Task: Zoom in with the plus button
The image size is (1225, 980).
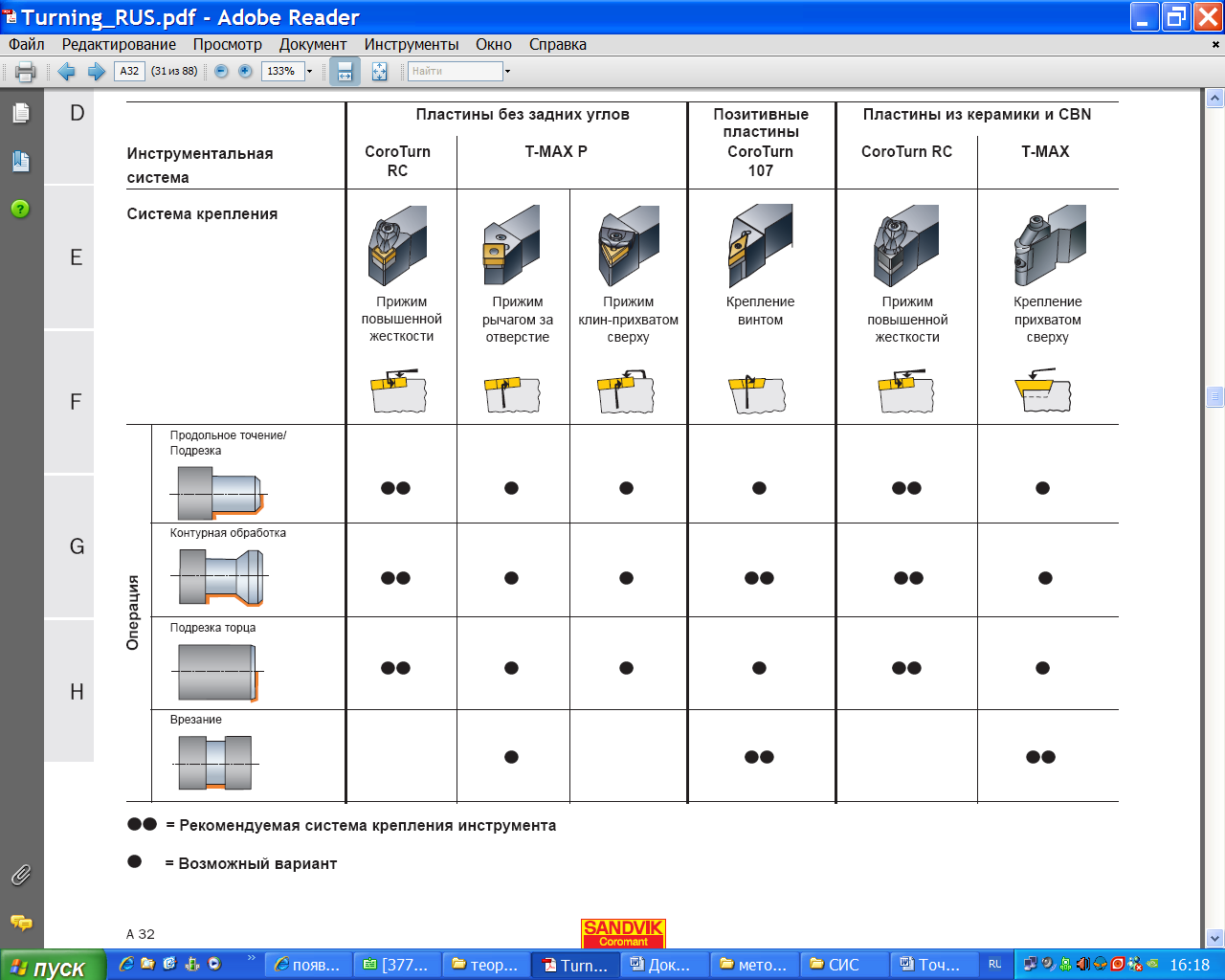Action: pos(245,71)
